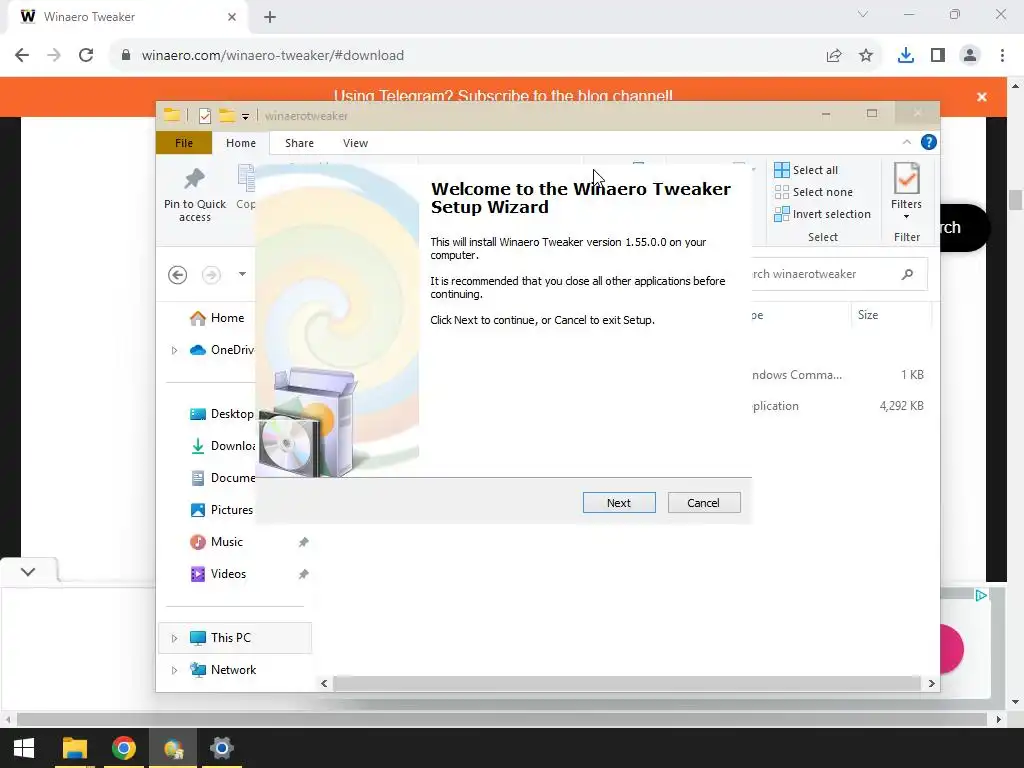
Task: Open Chrome downloads icon
Action: click(x=905, y=56)
